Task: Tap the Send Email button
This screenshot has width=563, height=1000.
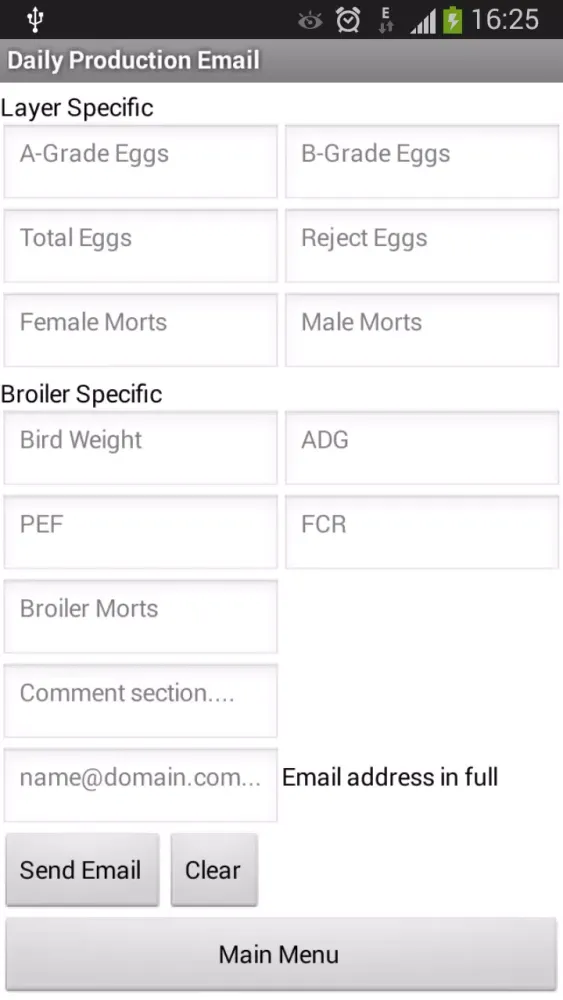Action: point(82,870)
